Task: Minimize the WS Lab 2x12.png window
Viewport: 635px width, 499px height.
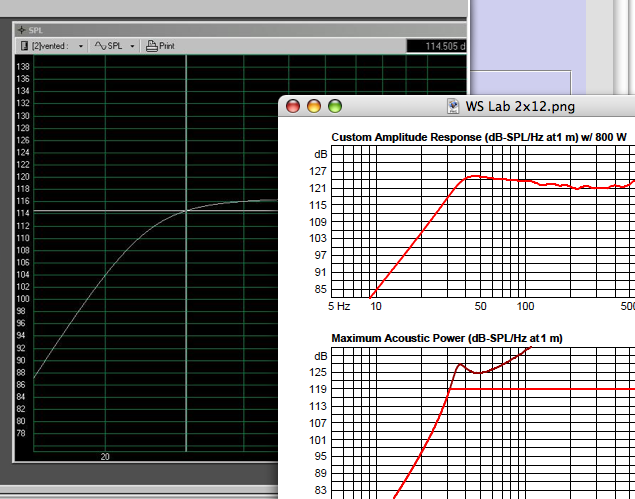Action: point(314,107)
